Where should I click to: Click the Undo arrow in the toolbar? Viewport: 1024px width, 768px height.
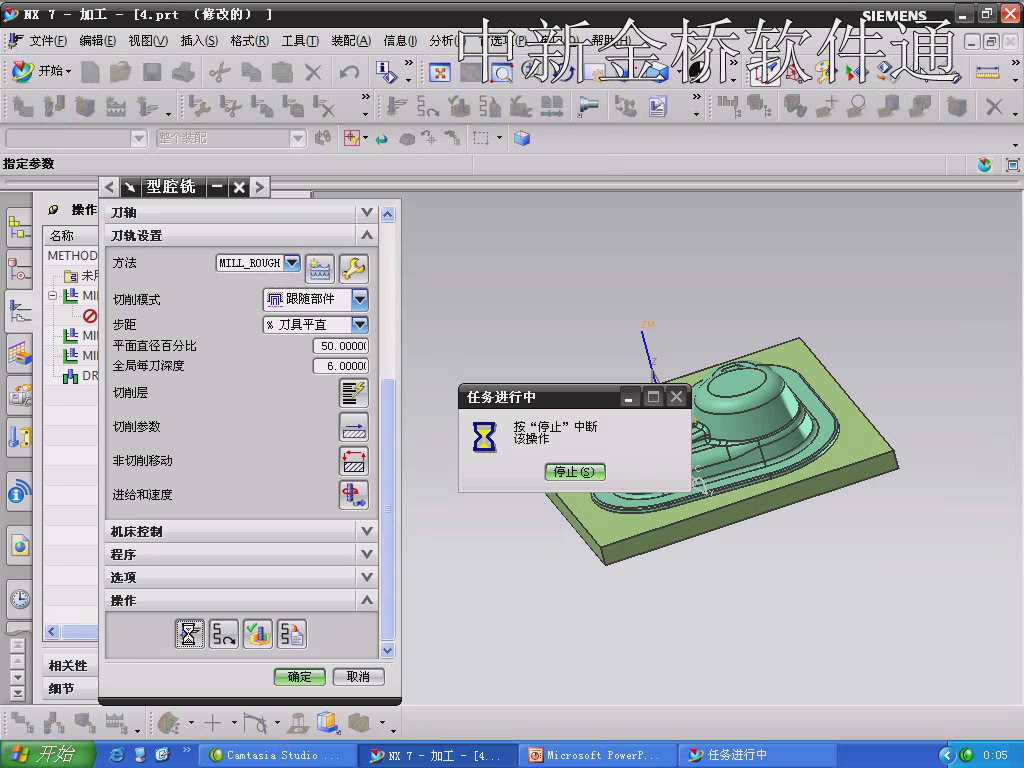349,72
